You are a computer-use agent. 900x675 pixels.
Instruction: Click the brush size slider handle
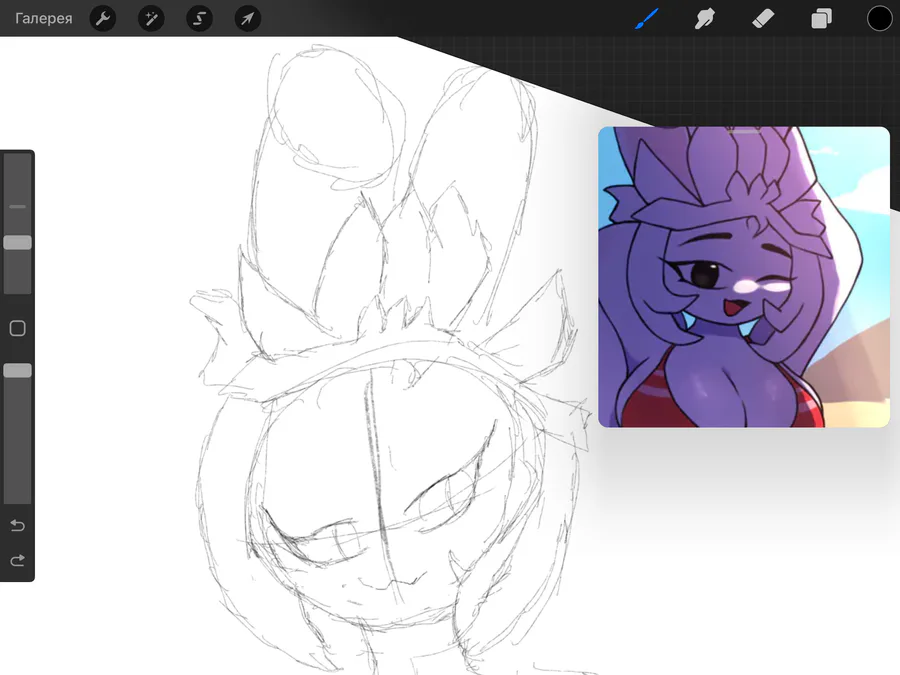(x=17, y=242)
